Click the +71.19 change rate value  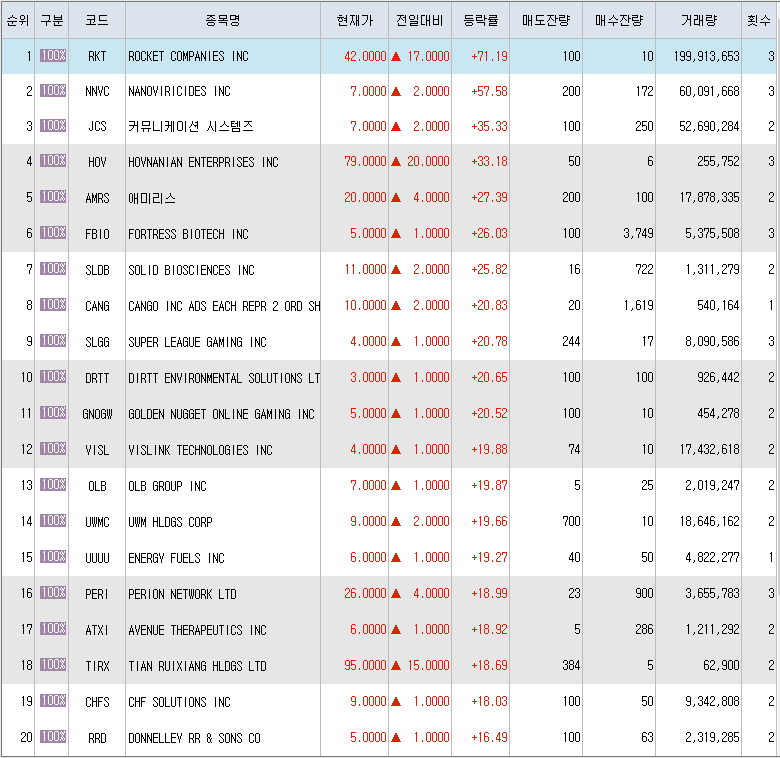tap(489, 56)
